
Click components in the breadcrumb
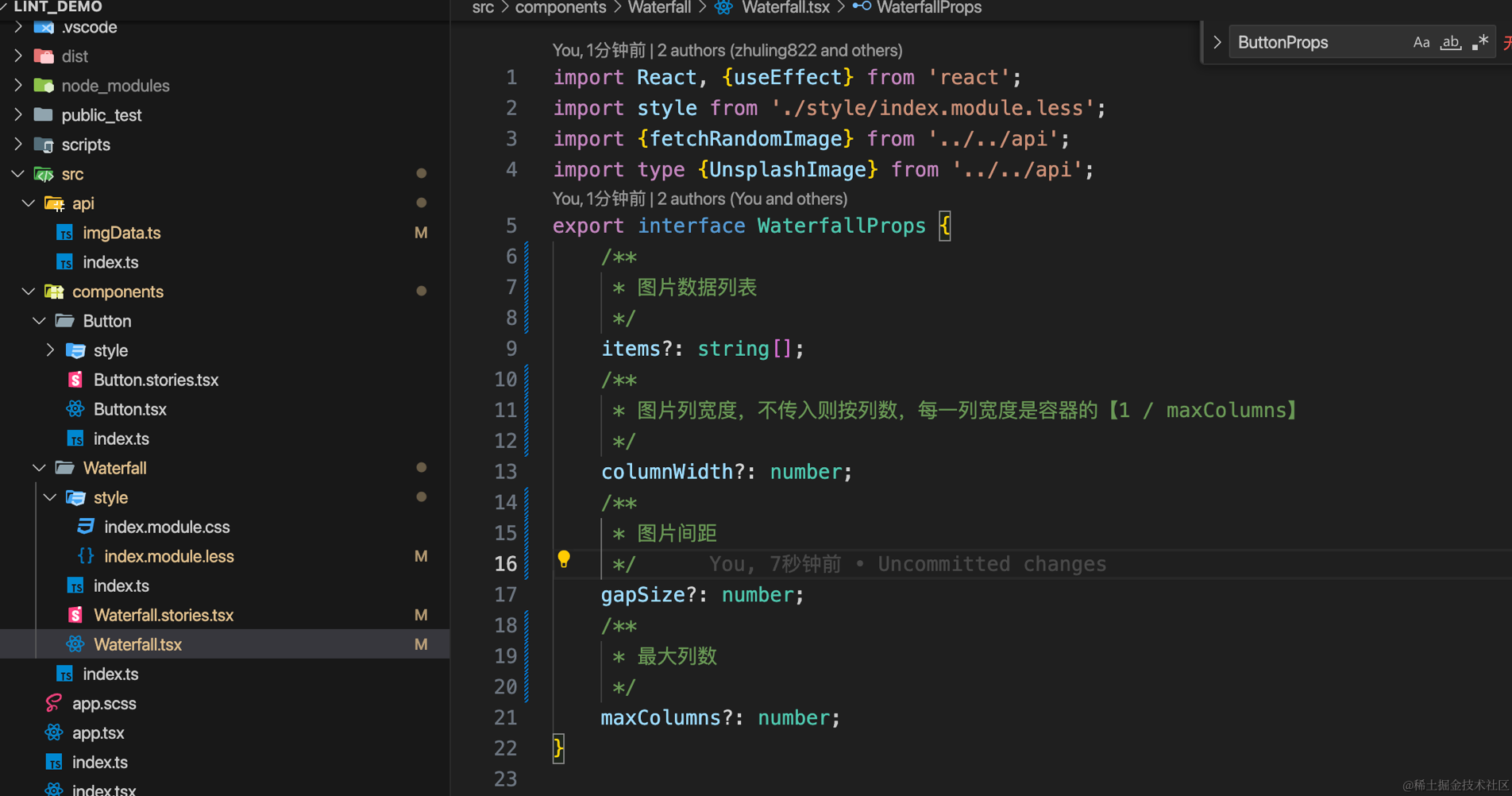[x=561, y=7]
